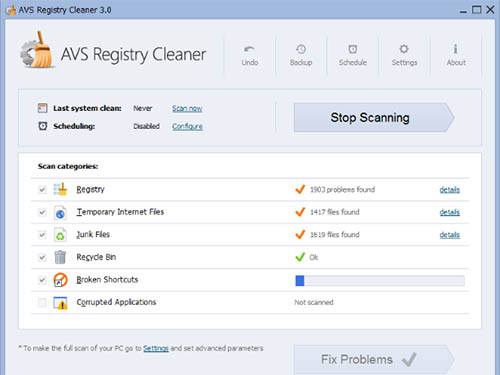Open the Configure scheduling link

point(187,126)
